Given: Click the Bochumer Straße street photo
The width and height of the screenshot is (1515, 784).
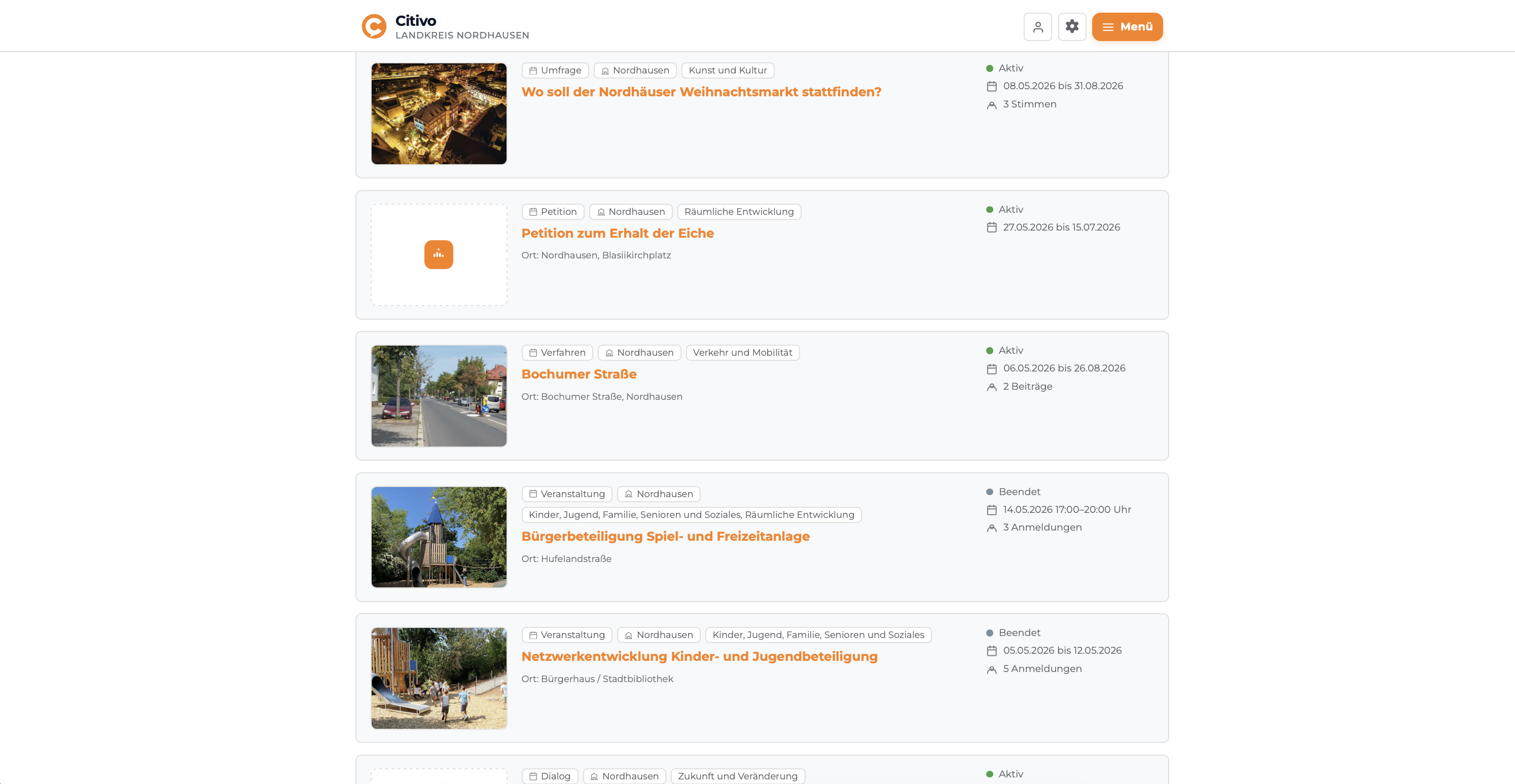Looking at the screenshot, I should click(x=439, y=395).
